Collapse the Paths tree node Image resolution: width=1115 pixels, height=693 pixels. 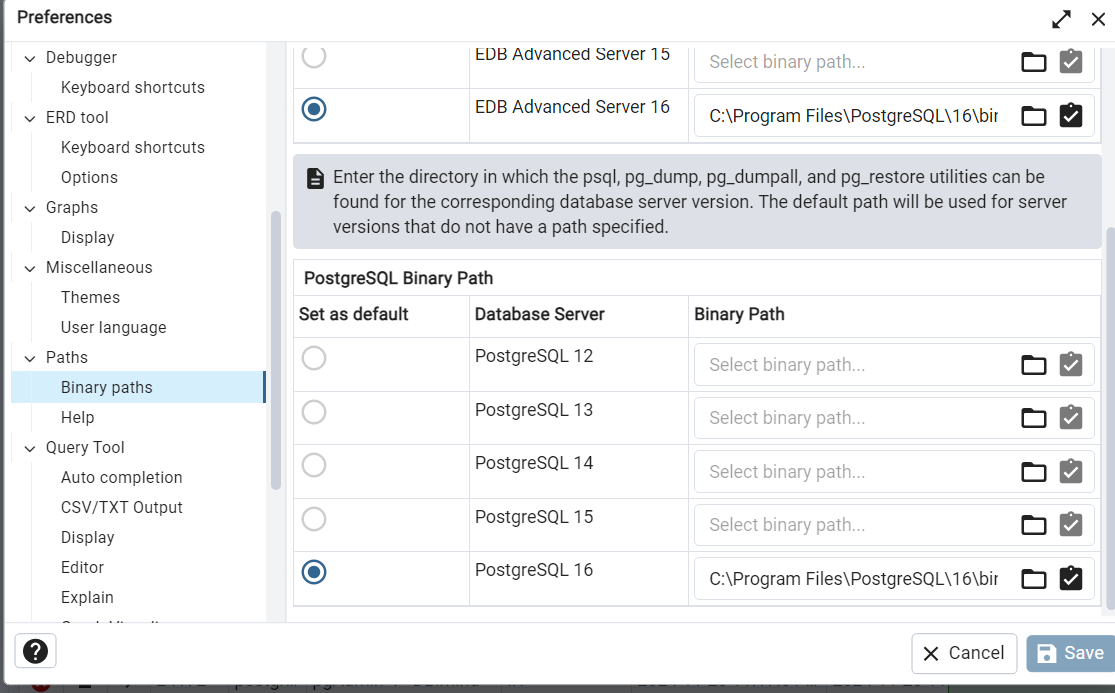click(29, 358)
